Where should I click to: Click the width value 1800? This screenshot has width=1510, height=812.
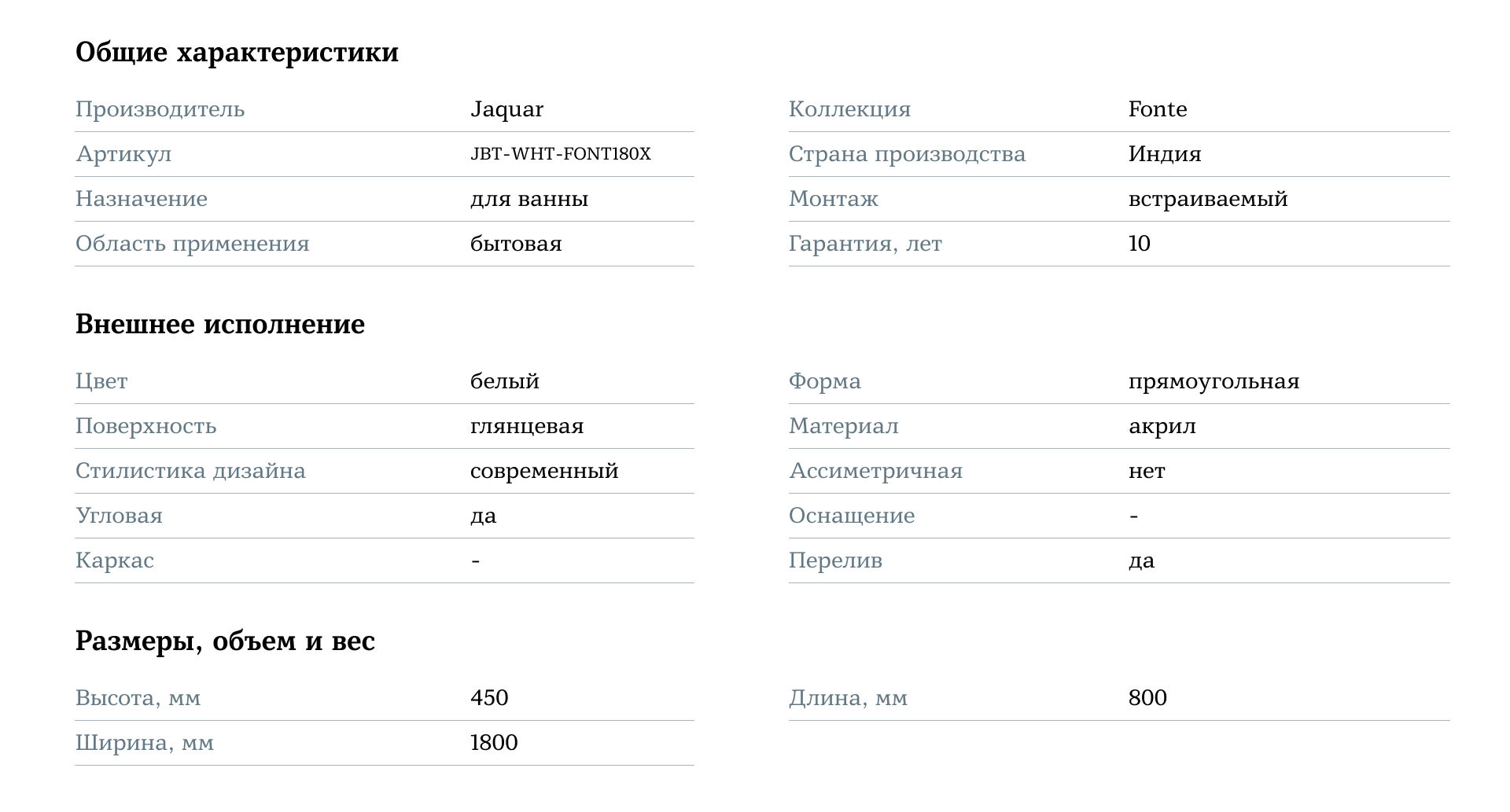tap(494, 743)
